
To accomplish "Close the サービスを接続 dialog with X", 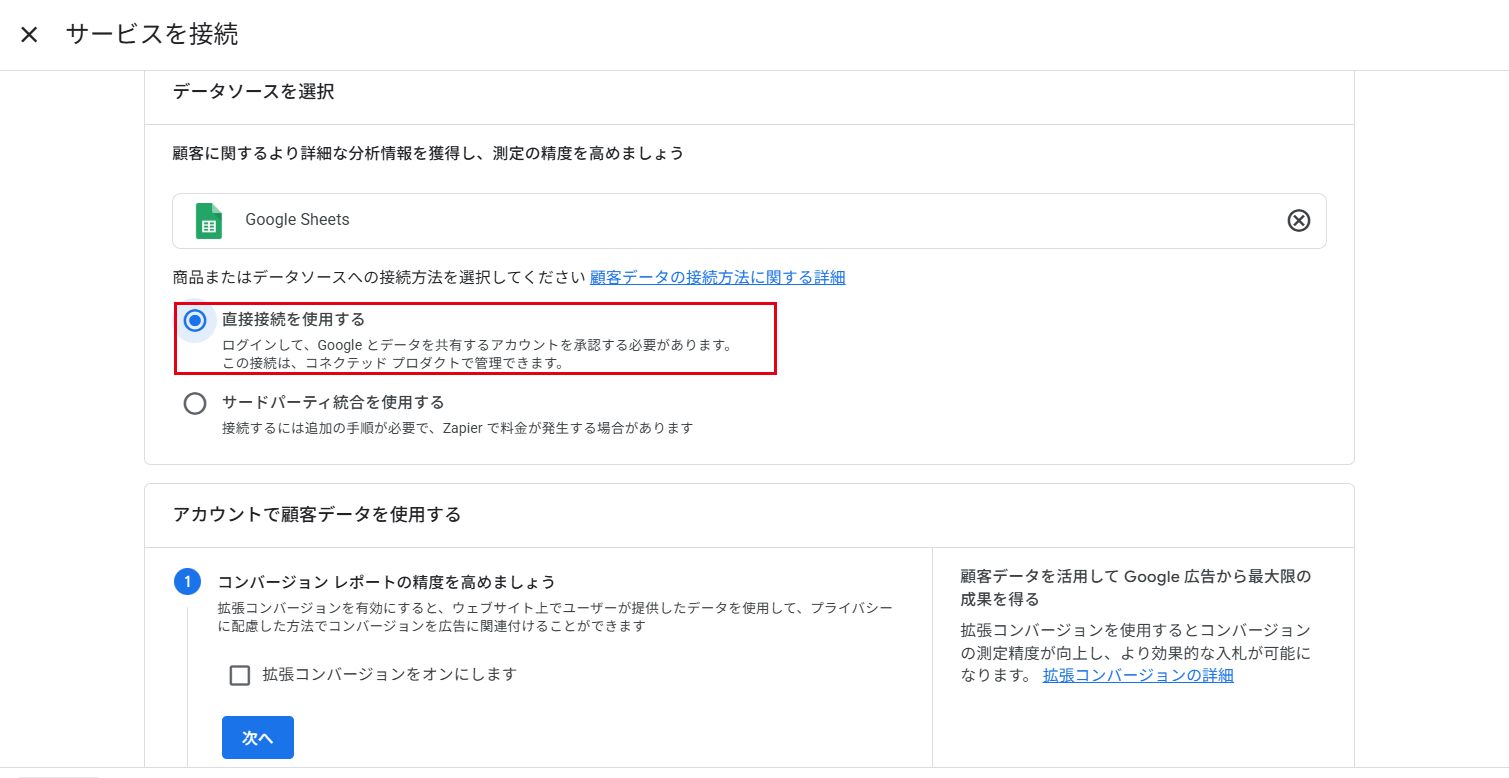I will 29,35.
